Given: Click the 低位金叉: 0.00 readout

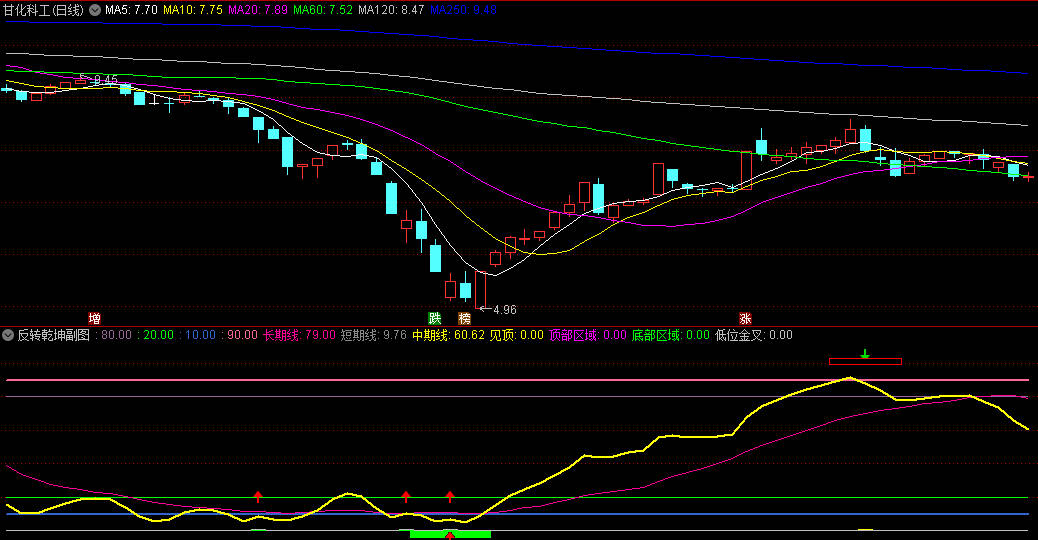Looking at the screenshot, I should 754,335.
